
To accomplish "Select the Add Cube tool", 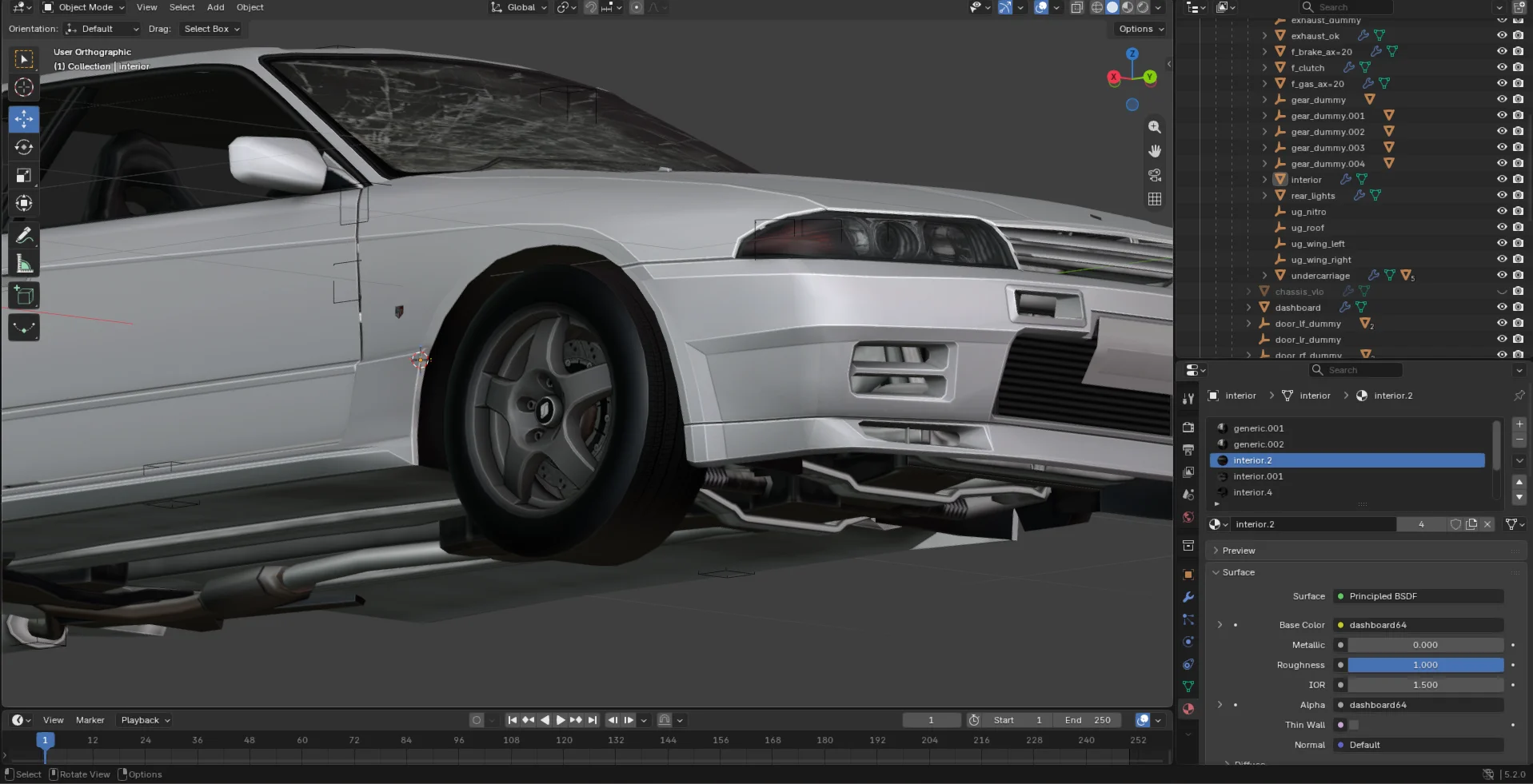I will [24, 296].
